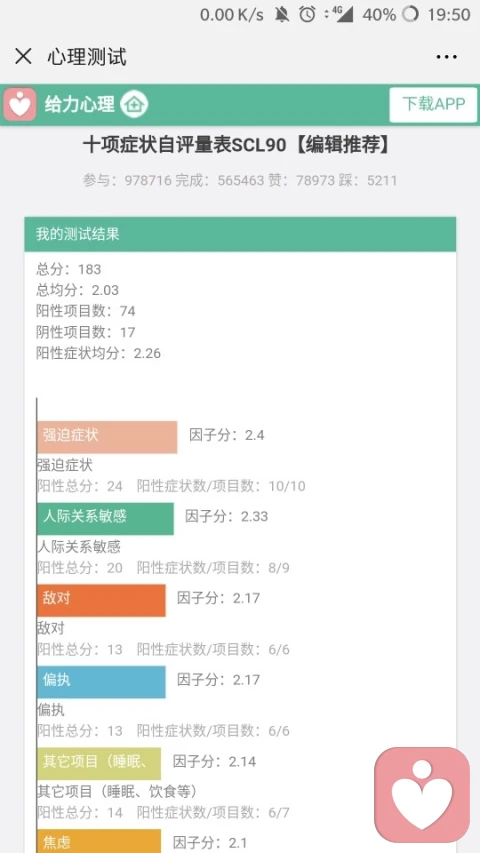Tap the alarm clock status icon
The image size is (480, 853).
[307, 15]
